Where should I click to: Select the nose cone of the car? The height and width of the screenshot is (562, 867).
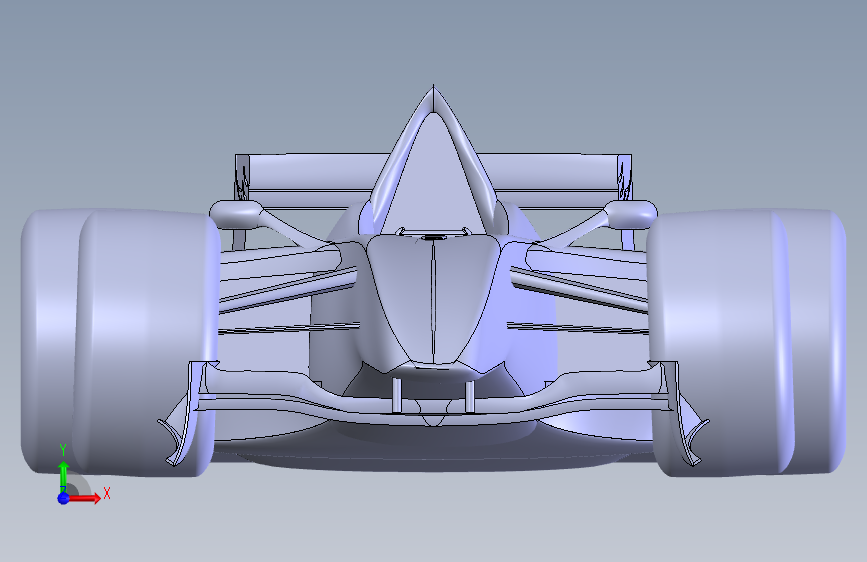[x=433, y=301]
